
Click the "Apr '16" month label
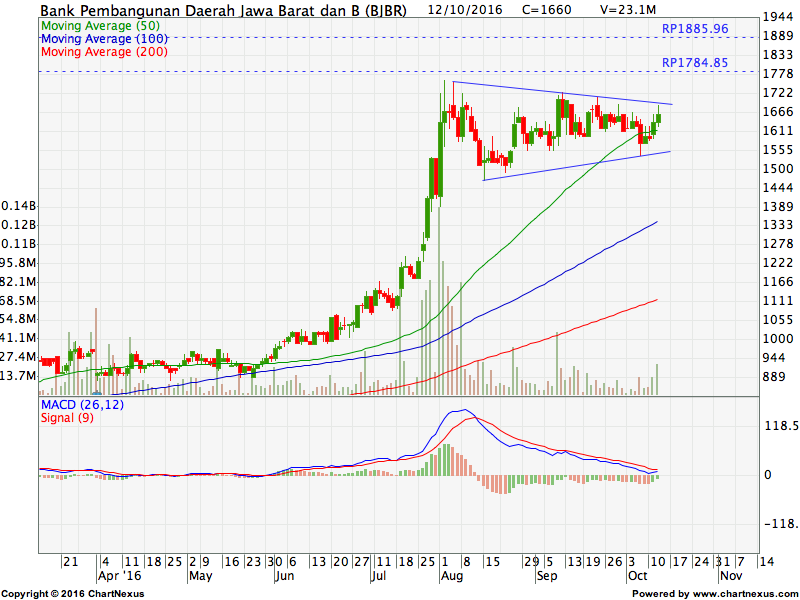(x=119, y=576)
